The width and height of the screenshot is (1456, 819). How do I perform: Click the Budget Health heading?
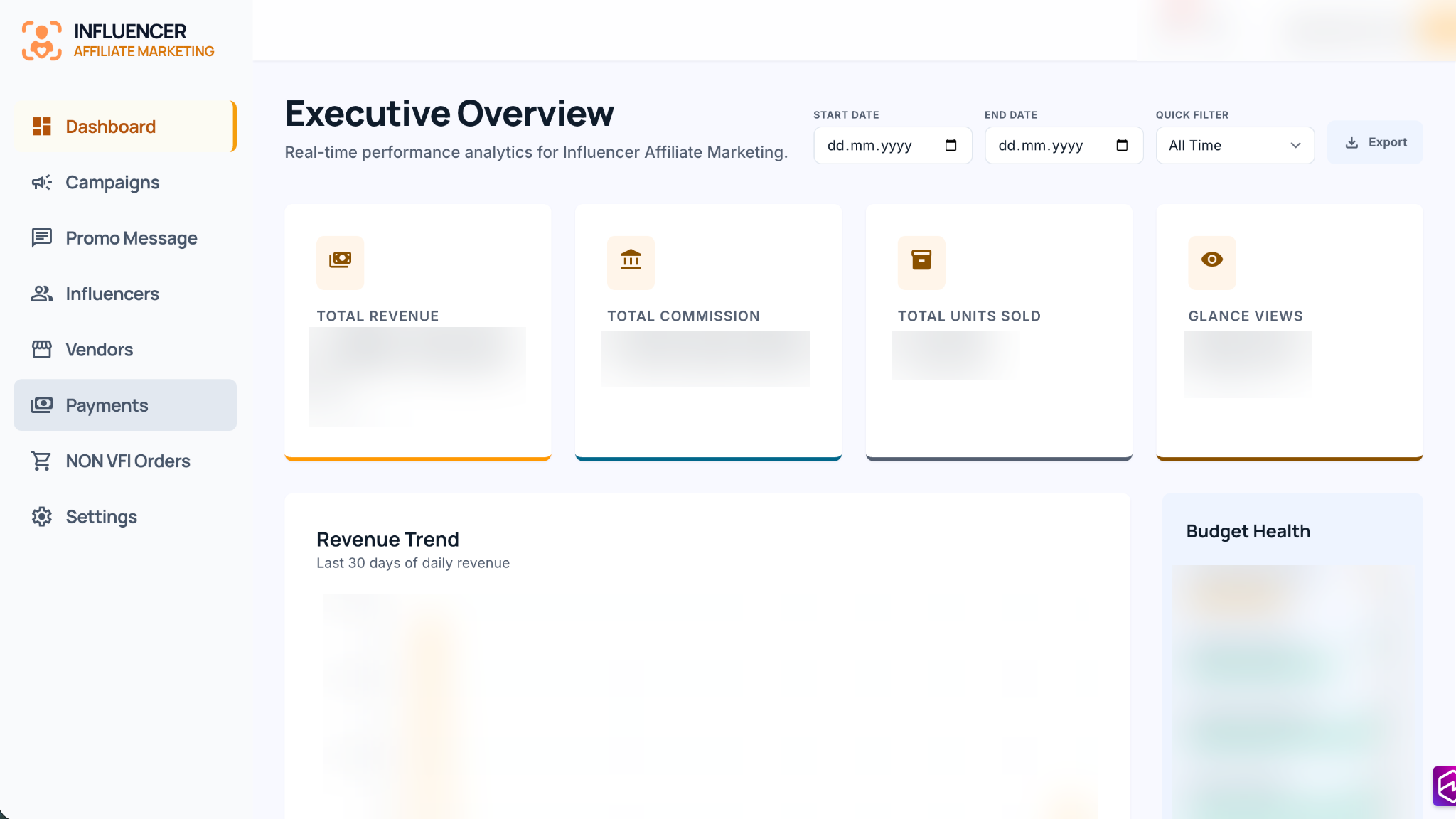(1248, 531)
